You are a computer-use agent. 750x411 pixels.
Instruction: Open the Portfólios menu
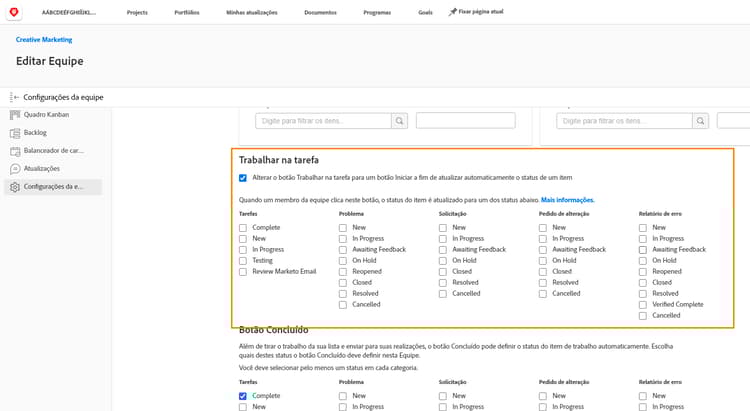point(187,12)
